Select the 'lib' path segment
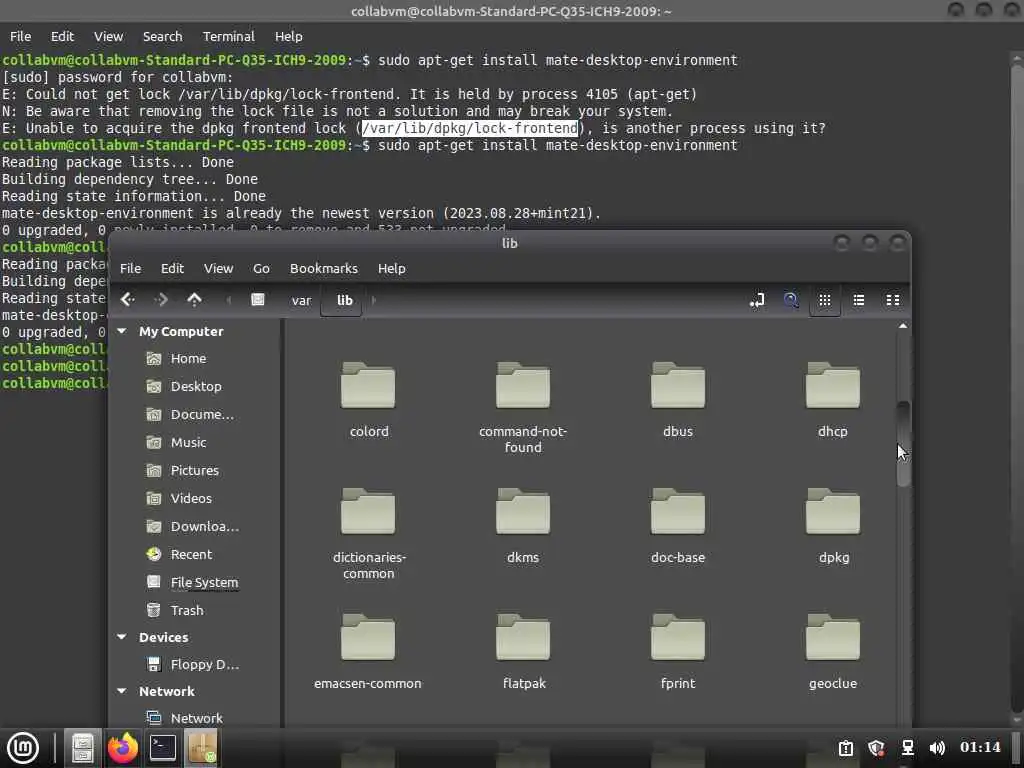The width and height of the screenshot is (1024, 768). (x=344, y=300)
